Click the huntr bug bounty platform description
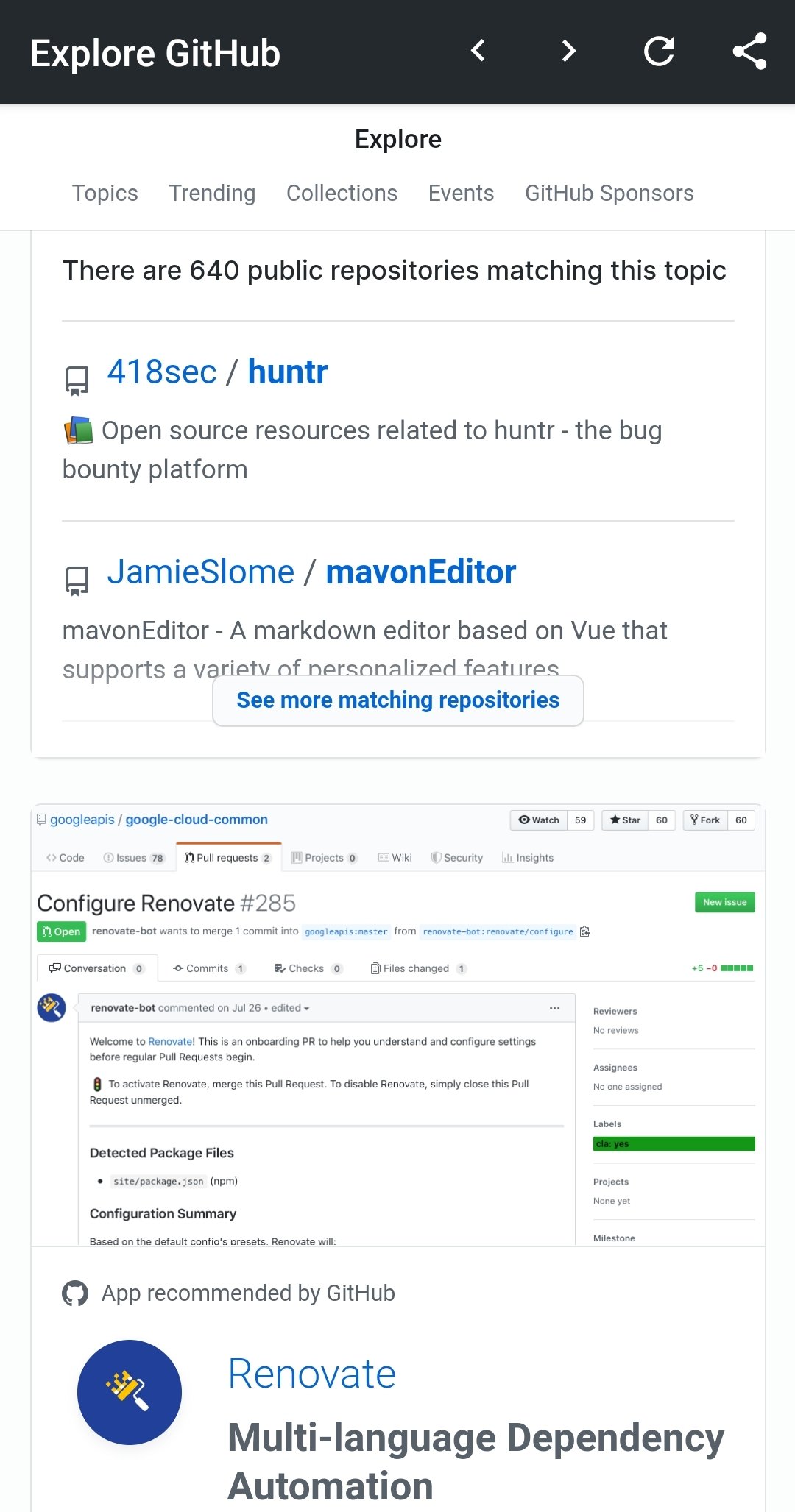 [362, 450]
